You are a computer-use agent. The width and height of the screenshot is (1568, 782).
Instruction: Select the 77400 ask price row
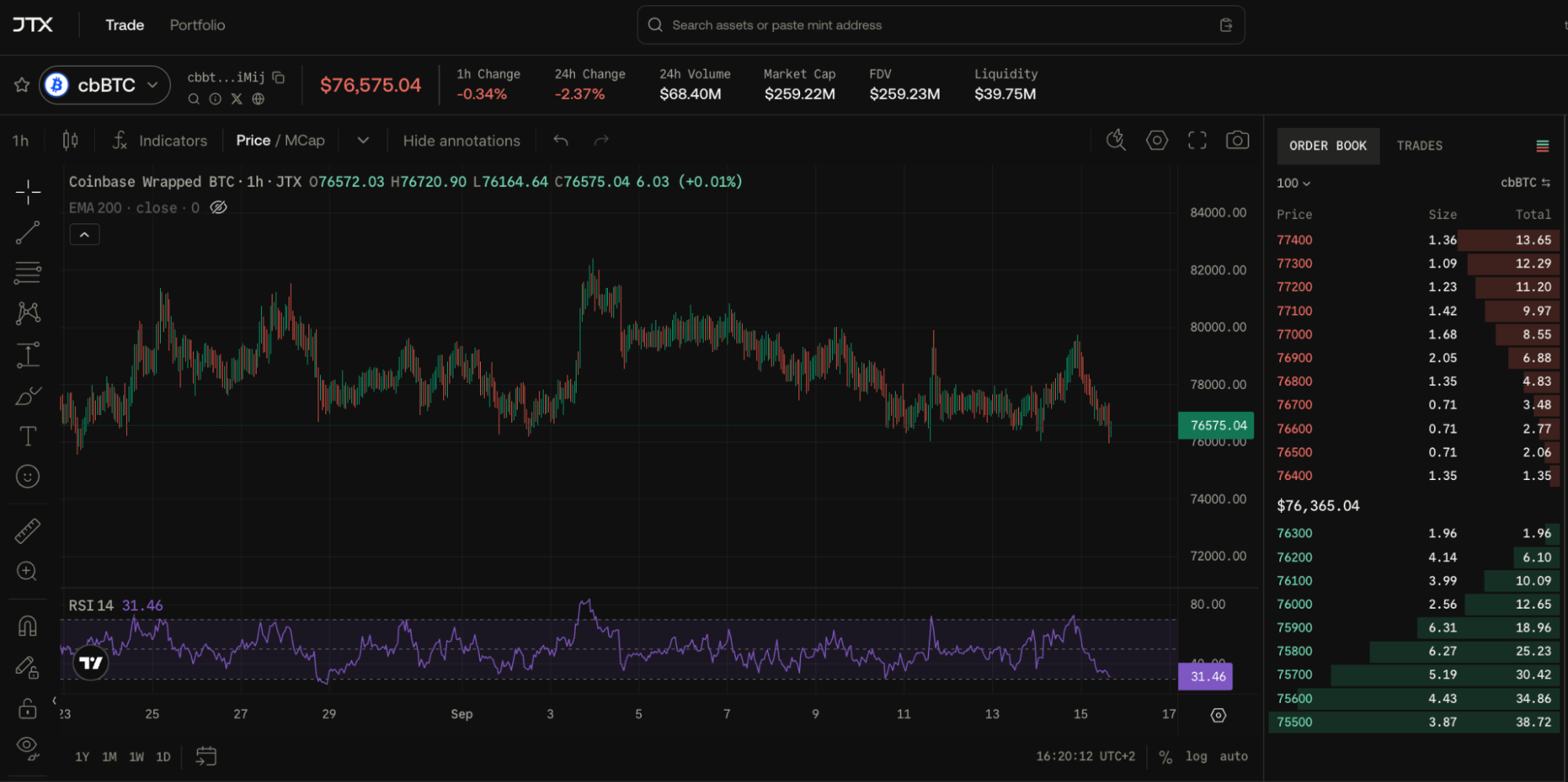point(1414,240)
